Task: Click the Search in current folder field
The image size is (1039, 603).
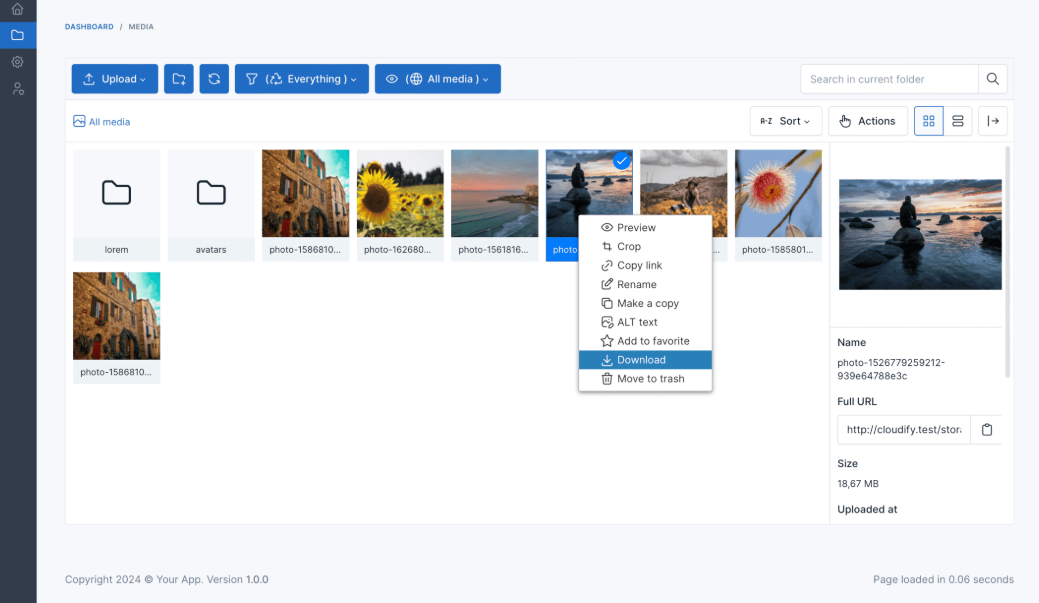Action: click(x=889, y=79)
